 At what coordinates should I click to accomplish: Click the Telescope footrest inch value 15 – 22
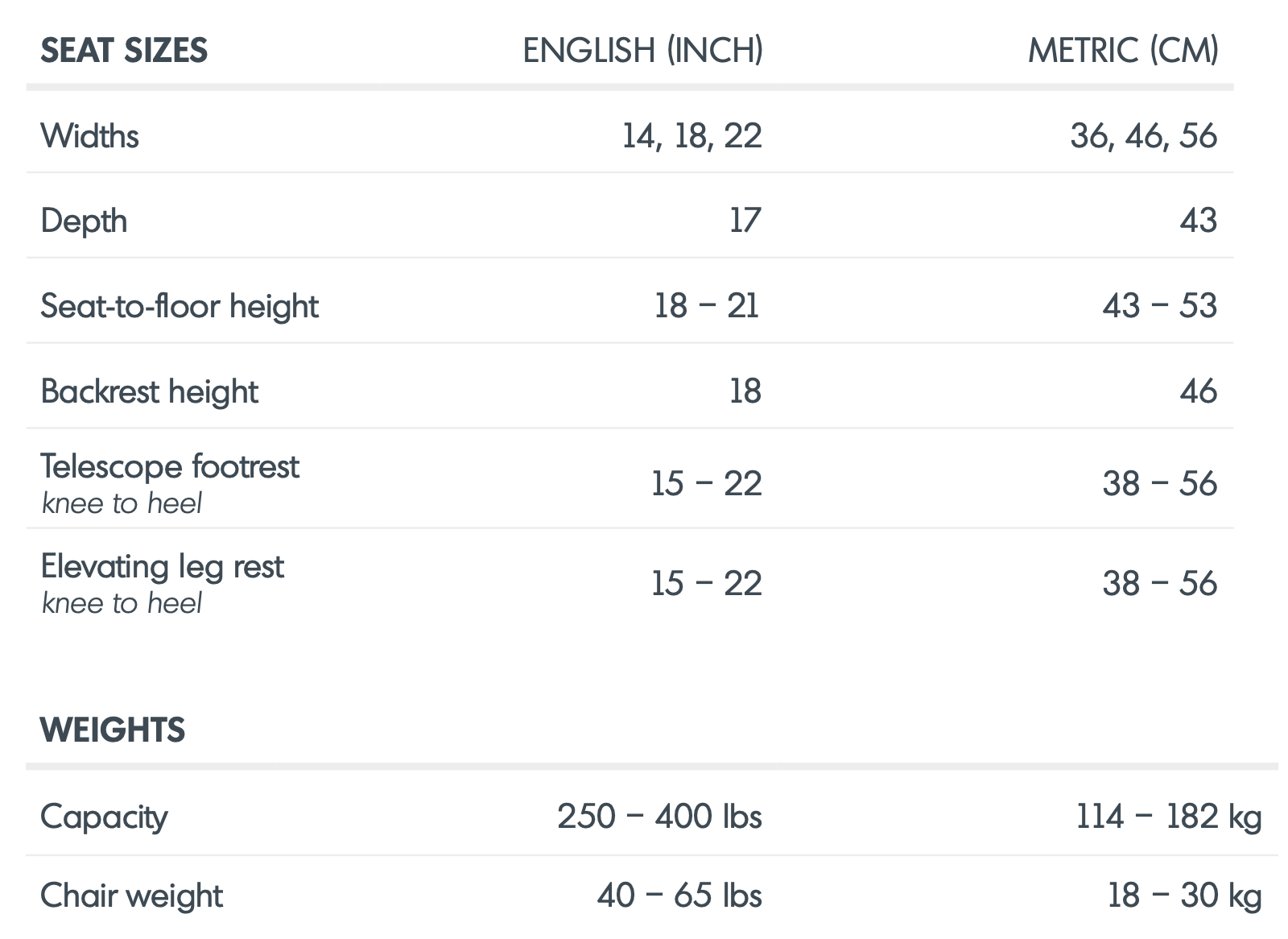[x=706, y=484]
